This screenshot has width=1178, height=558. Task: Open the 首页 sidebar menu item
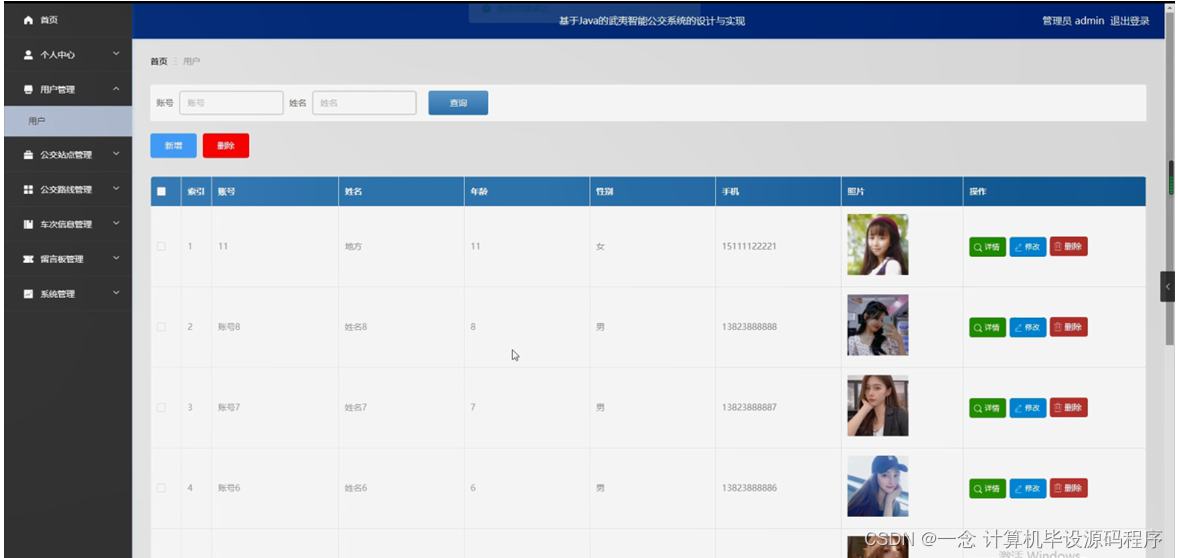68,20
